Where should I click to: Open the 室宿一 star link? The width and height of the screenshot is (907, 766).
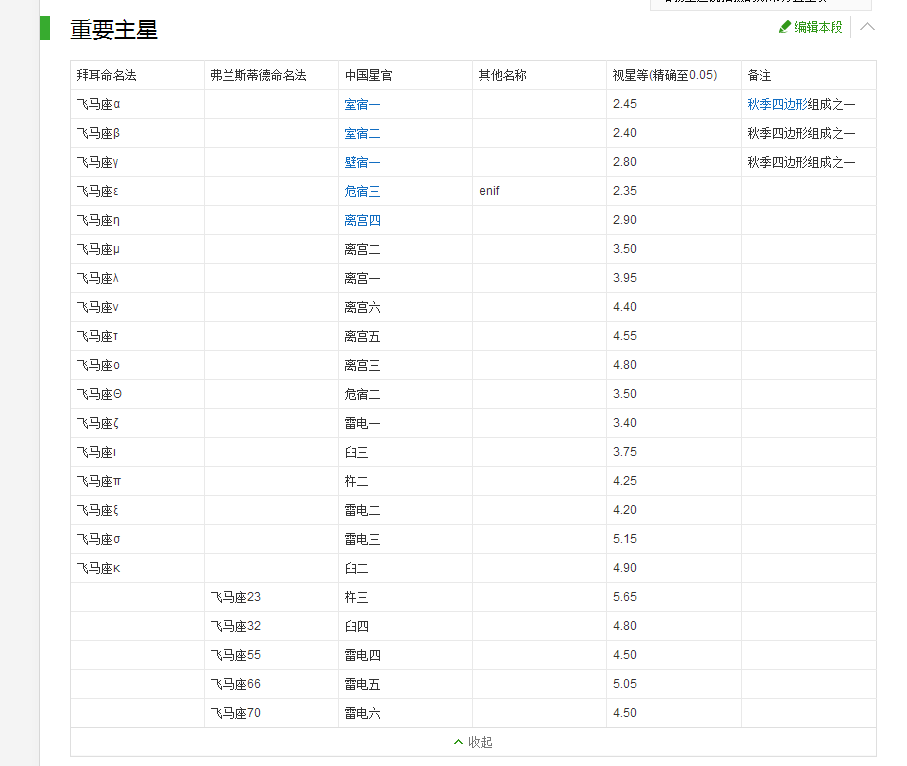[x=361, y=103]
